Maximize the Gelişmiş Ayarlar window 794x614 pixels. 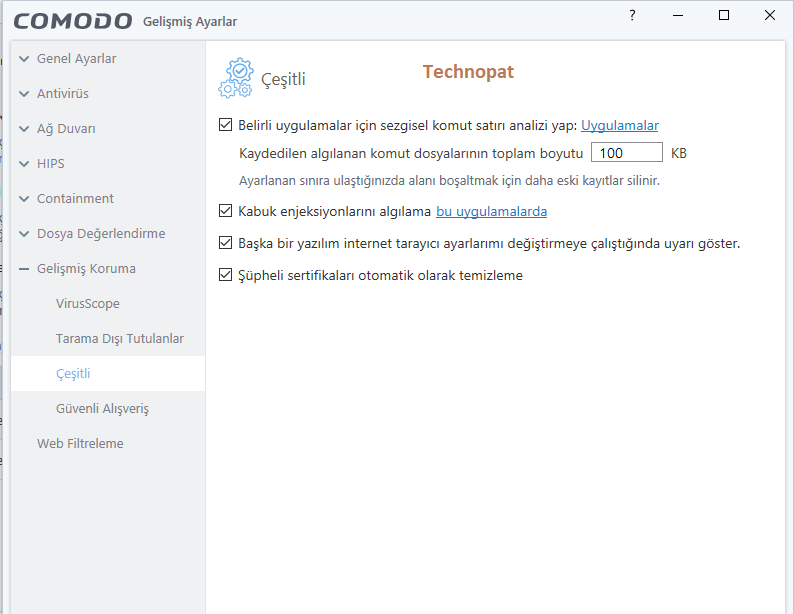tap(724, 15)
